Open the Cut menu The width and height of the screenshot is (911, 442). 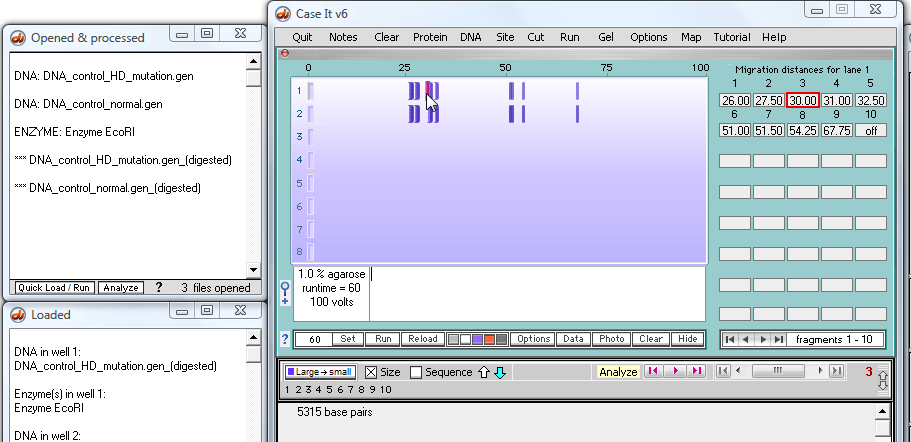(536, 37)
